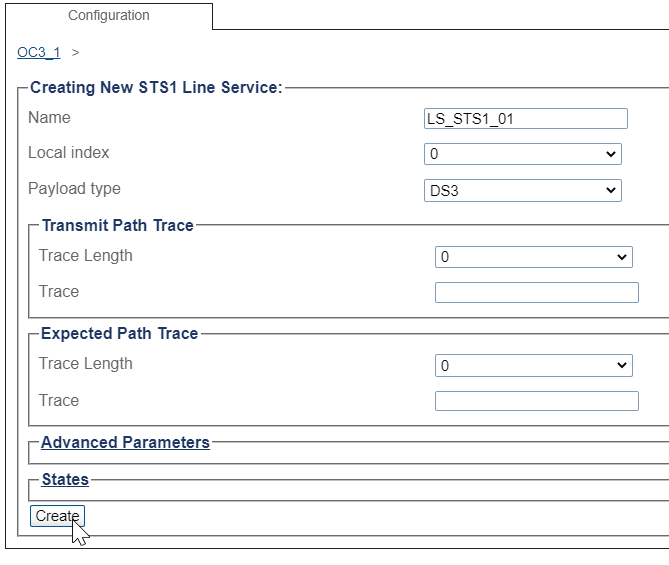669x565 pixels.
Task: Click the Transmit Trace Length chevron arrow
Action: coord(622,257)
